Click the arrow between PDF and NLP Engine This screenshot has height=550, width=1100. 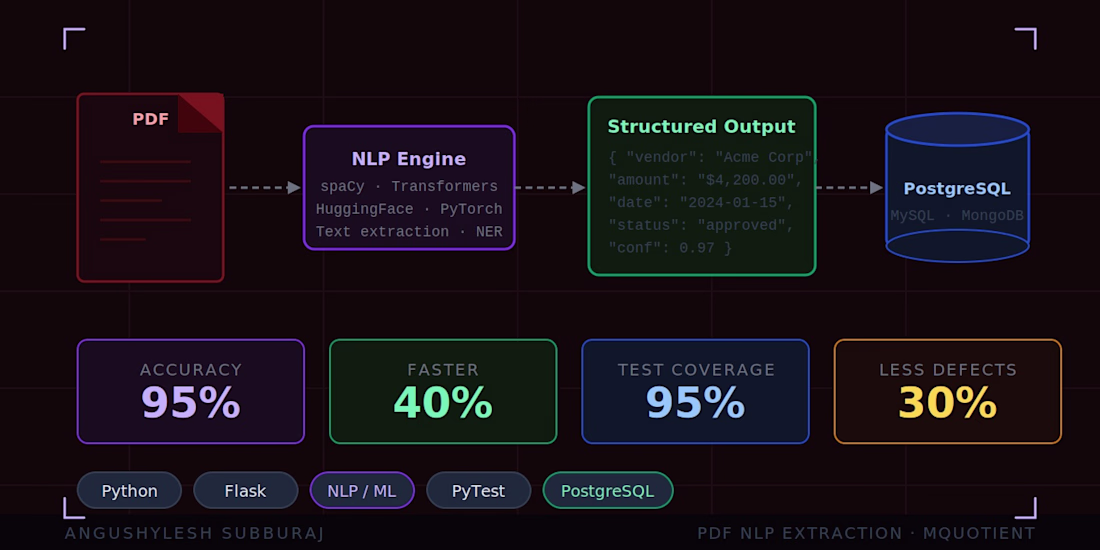click(264, 187)
